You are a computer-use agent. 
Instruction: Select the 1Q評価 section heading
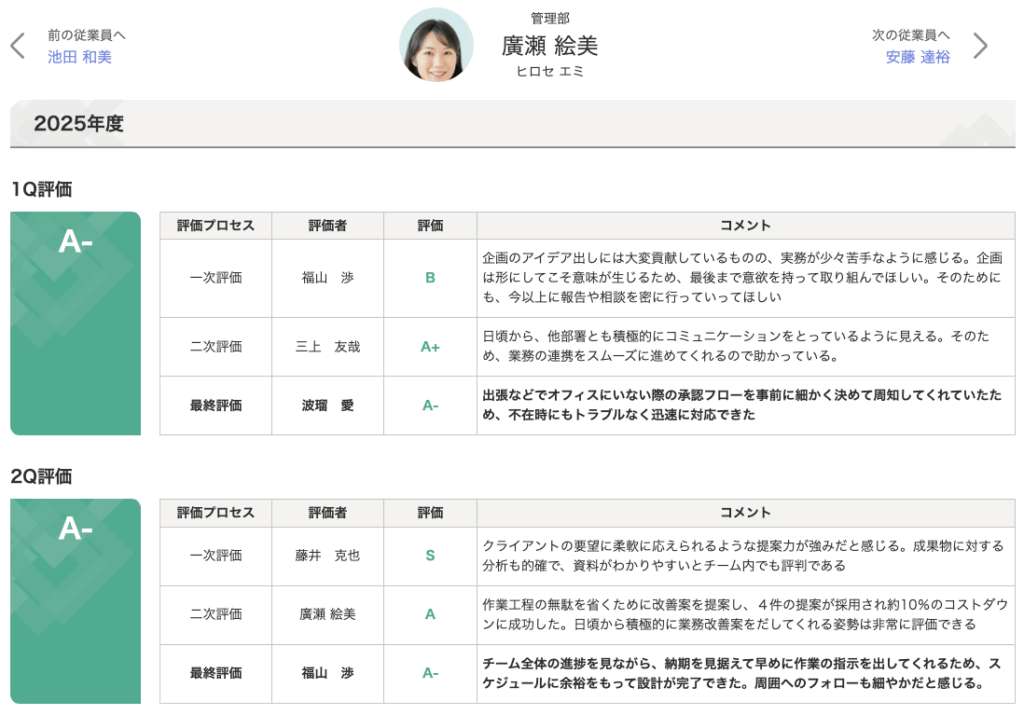pos(42,189)
